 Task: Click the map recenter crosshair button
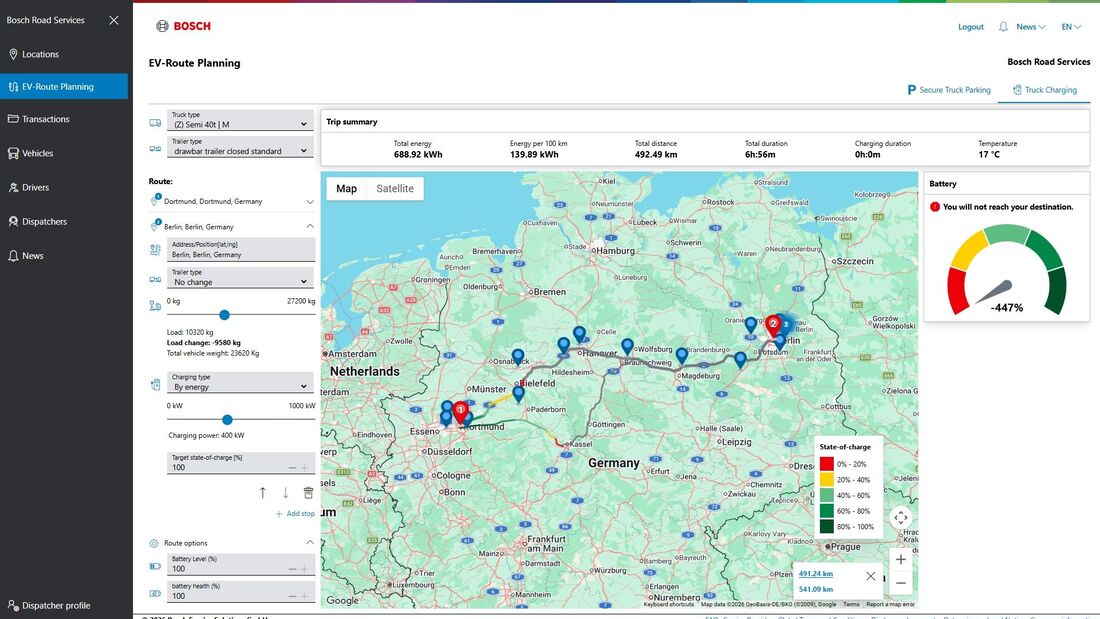(901, 518)
